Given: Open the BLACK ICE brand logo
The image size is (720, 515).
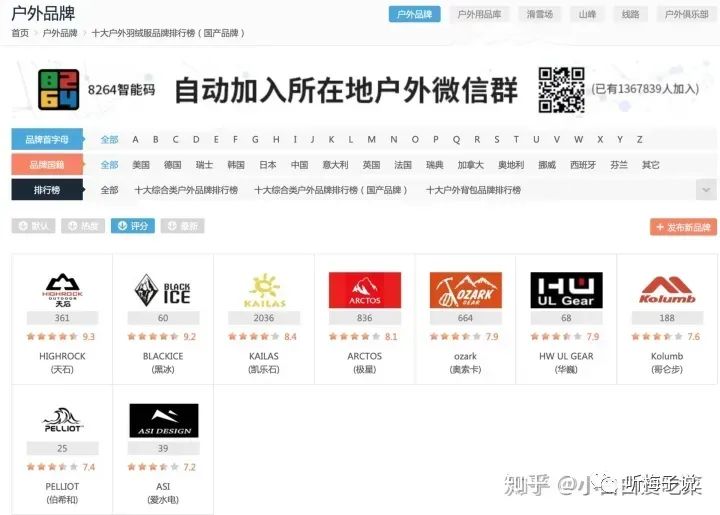Looking at the screenshot, I should (163, 290).
